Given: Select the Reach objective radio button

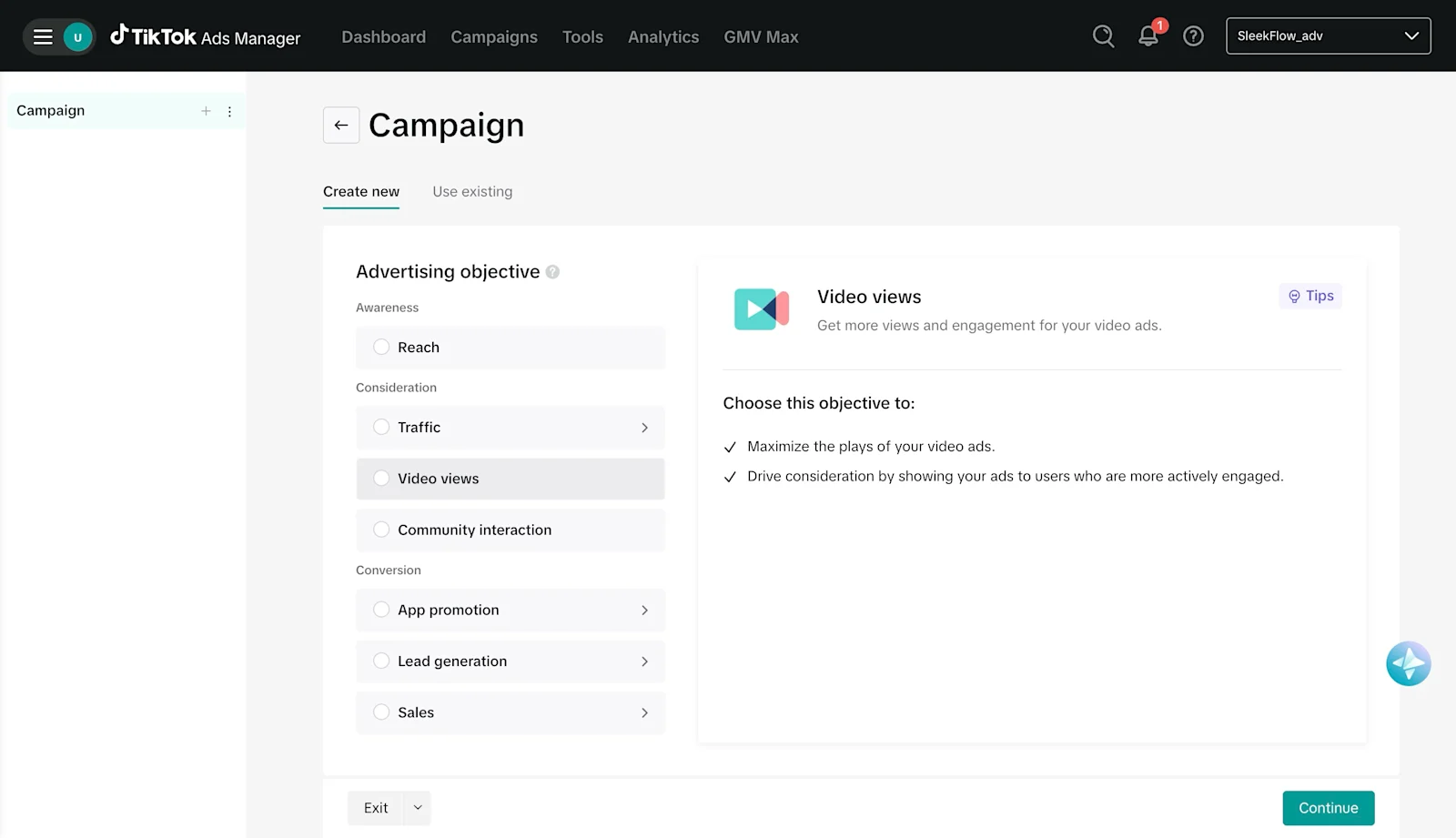Looking at the screenshot, I should pos(380,347).
